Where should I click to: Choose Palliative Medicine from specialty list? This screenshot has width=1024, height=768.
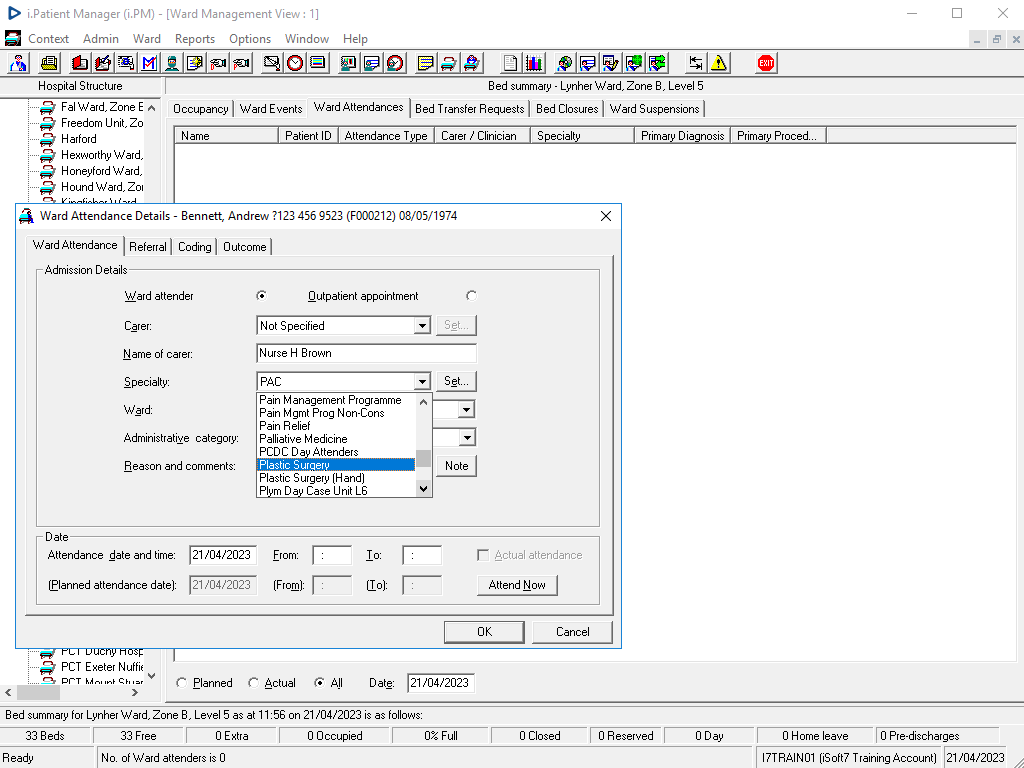pos(336,439)
